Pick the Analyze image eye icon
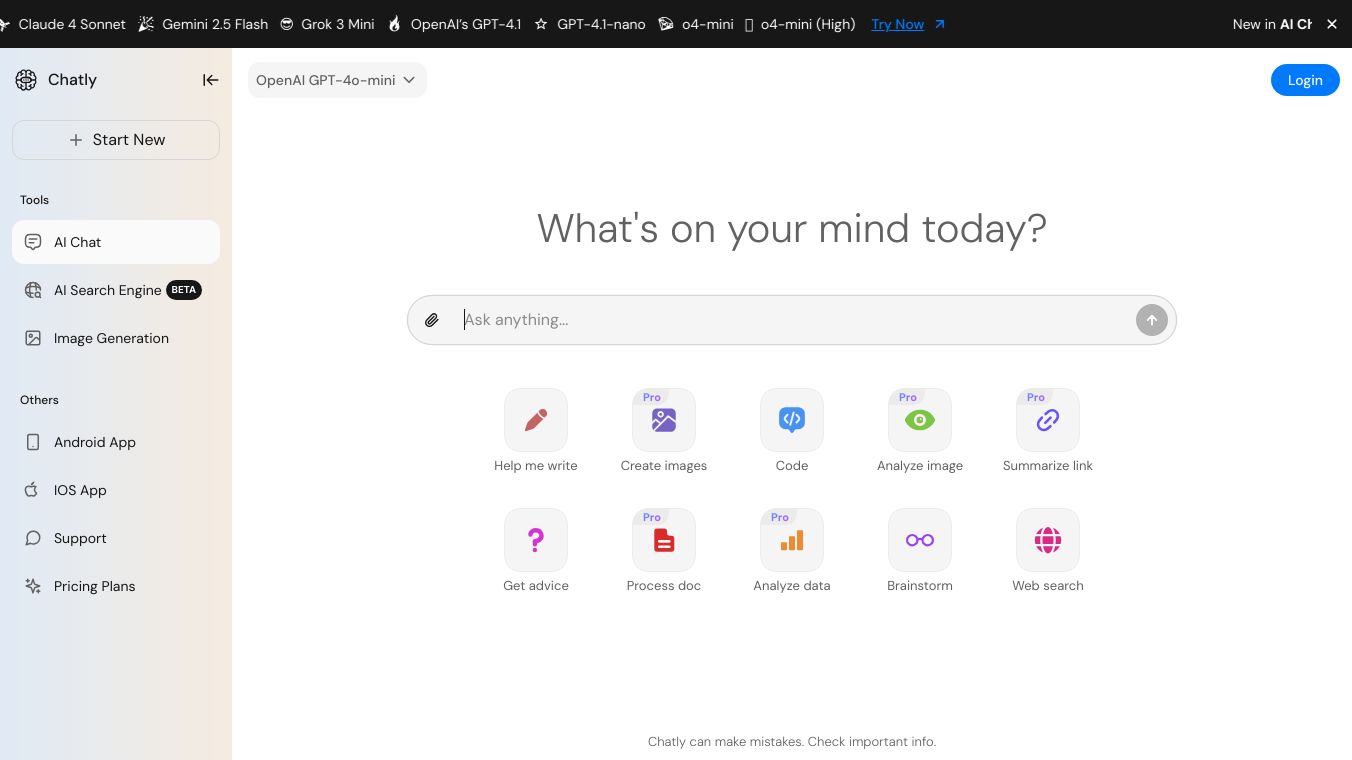 [x=920, y=420]
